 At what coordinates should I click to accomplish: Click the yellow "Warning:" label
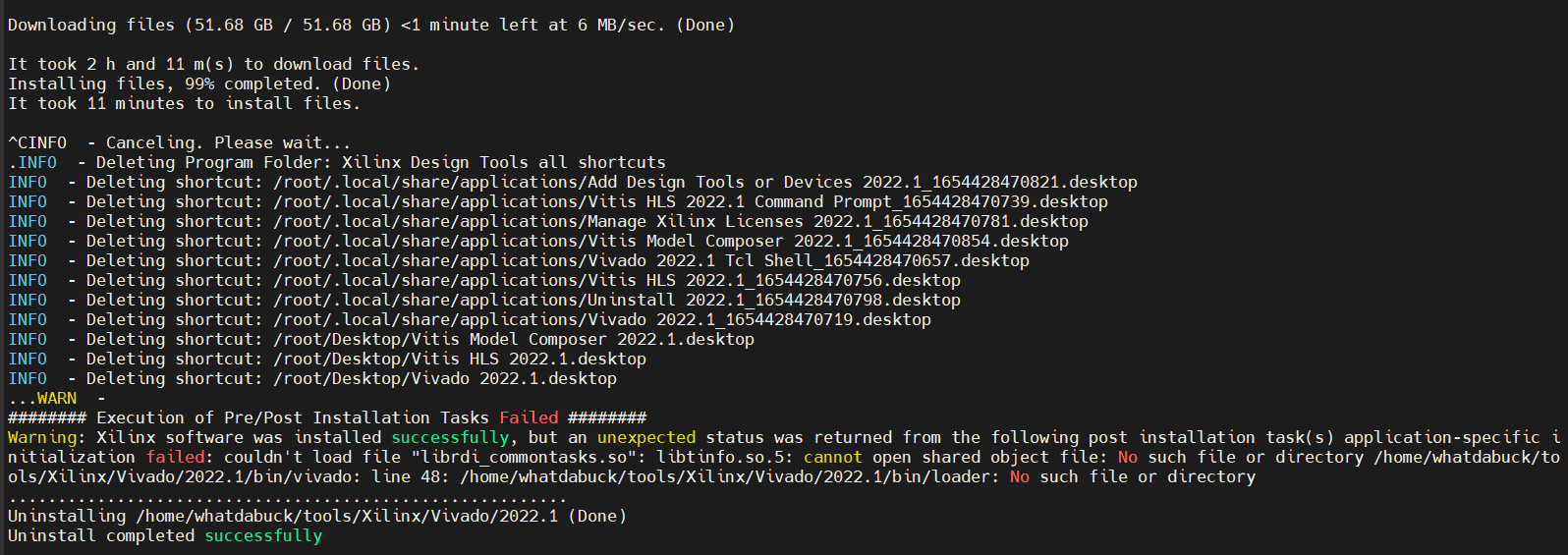(x=46, y=437)
